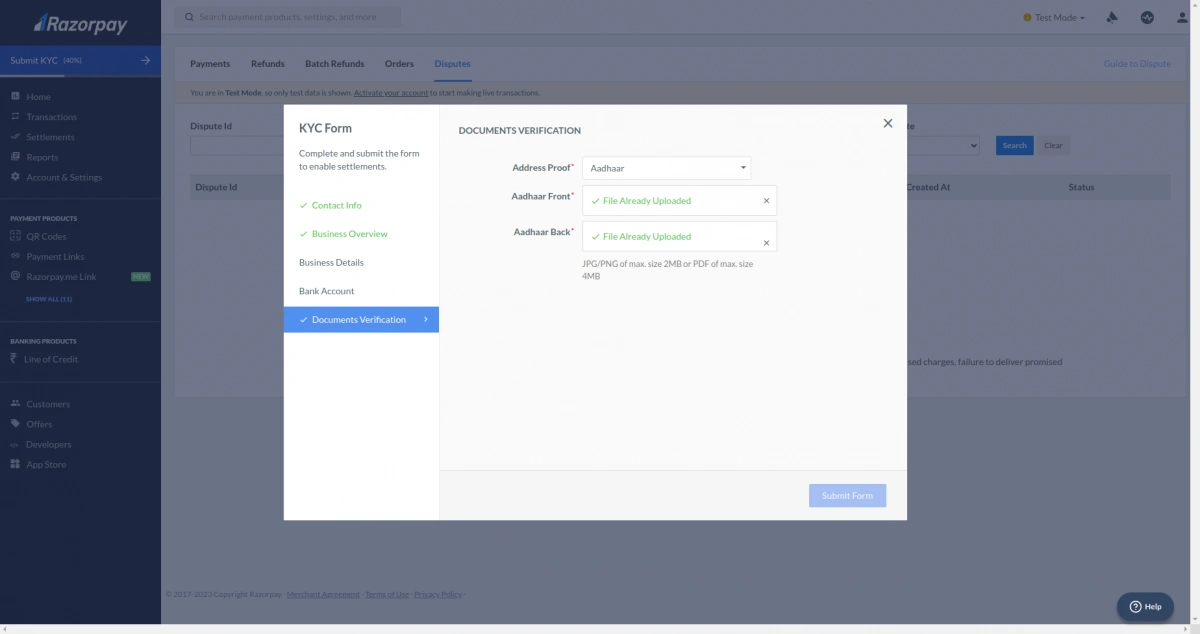Screen dimensions: 1200x634
Task: Click the Submit KYC 40% progress bar
Action: 80,60
